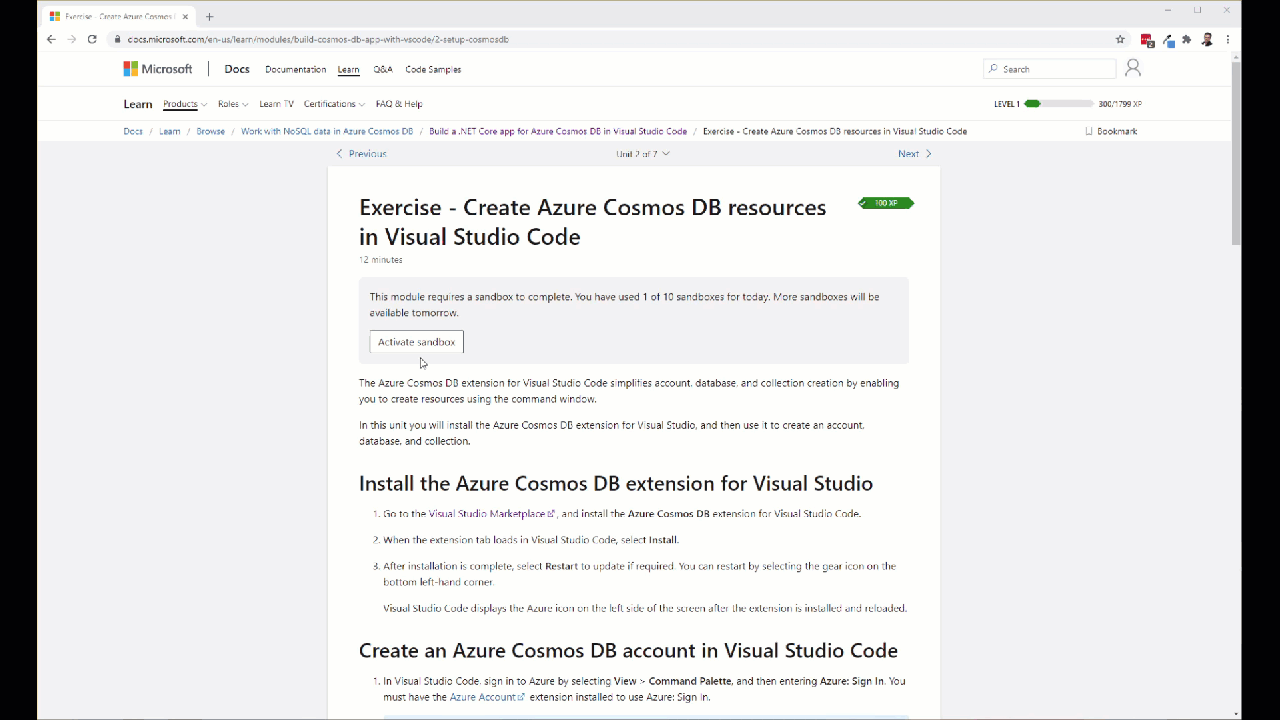Open FAQ & Help link
1280x720 pixels.
(399, 104)
